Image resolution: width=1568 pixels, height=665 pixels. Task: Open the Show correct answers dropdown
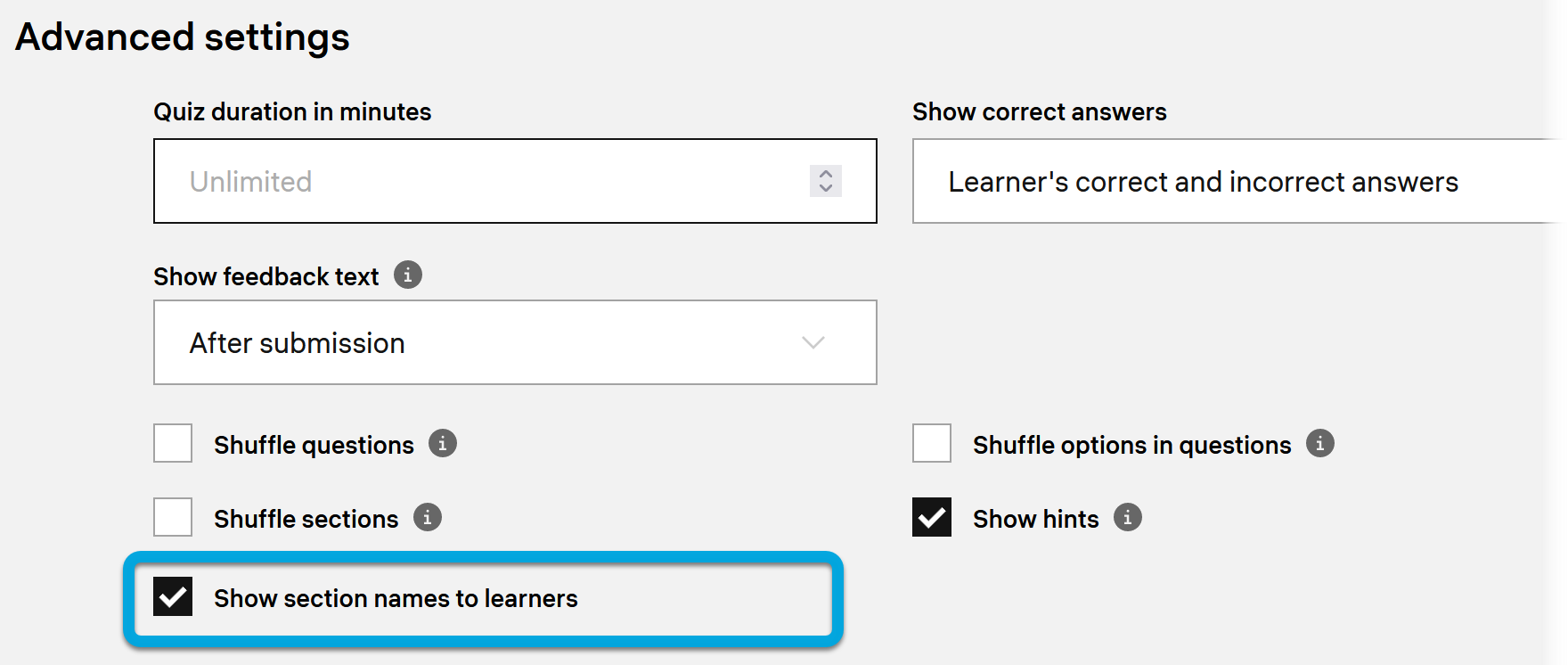click(x=1238, y=182)
